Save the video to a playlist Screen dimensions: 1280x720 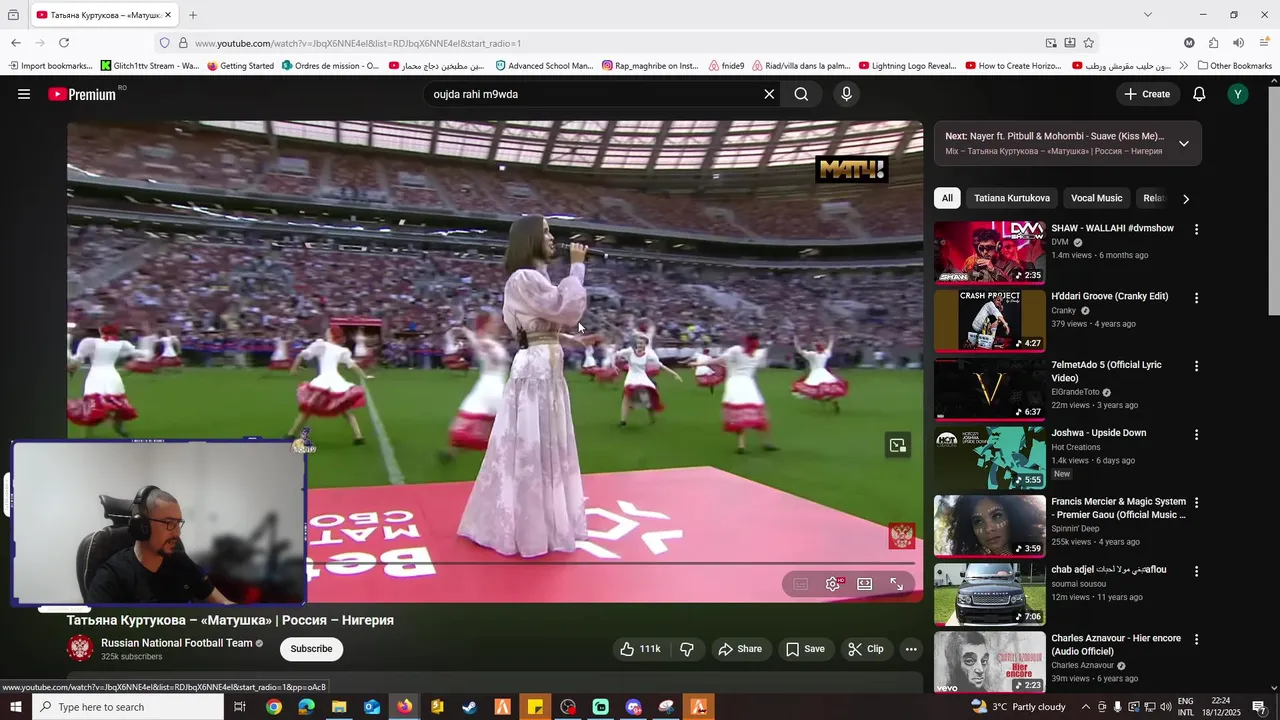805,649
